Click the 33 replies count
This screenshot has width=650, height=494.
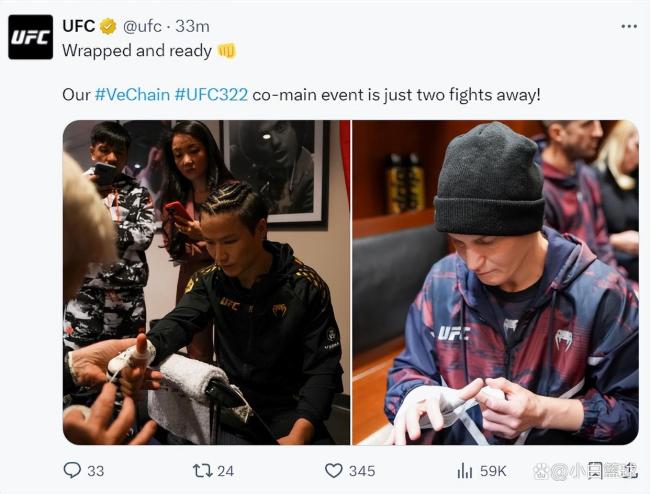96,471
